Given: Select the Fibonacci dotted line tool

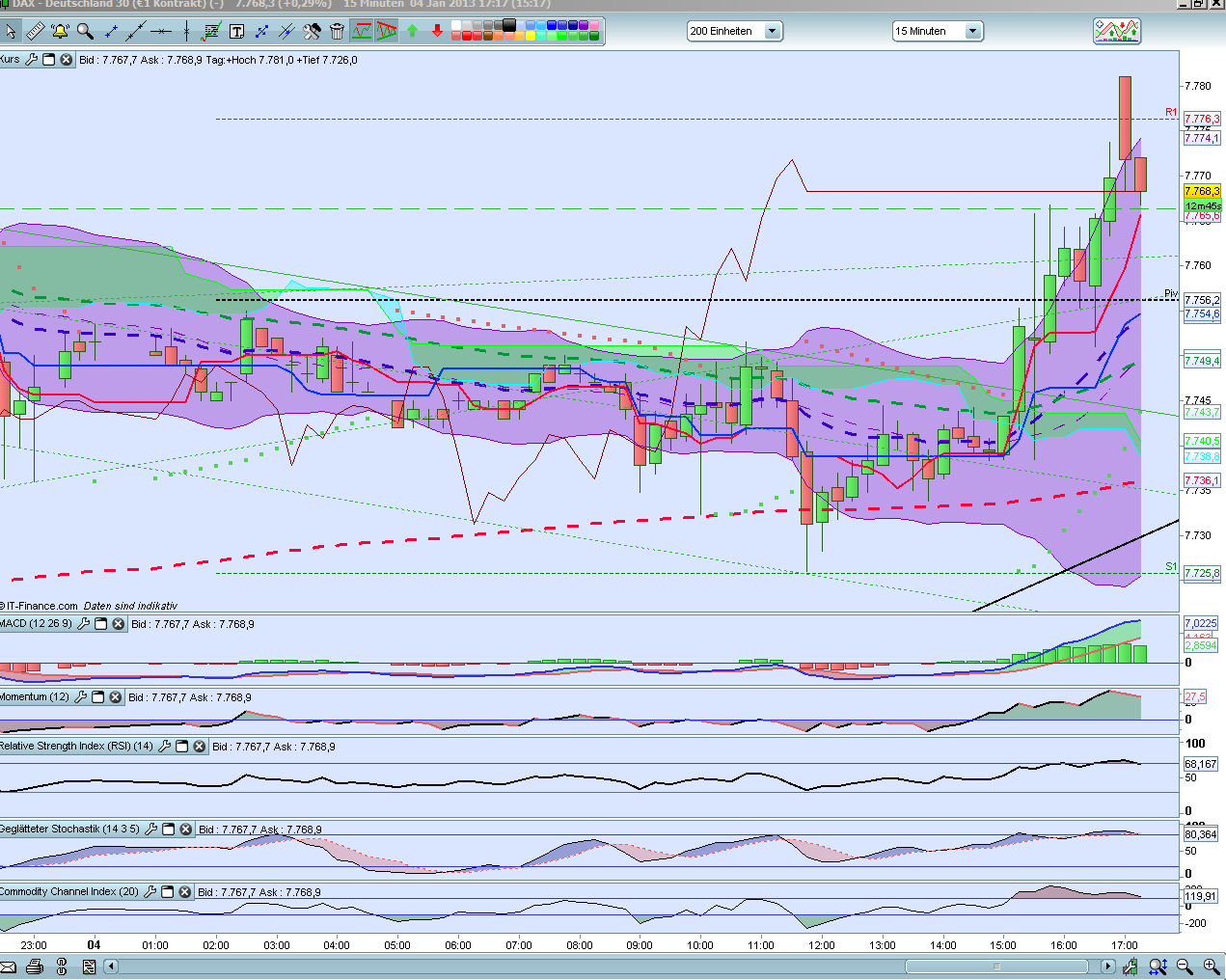Looking at the screenshot, I should point(261,31).
